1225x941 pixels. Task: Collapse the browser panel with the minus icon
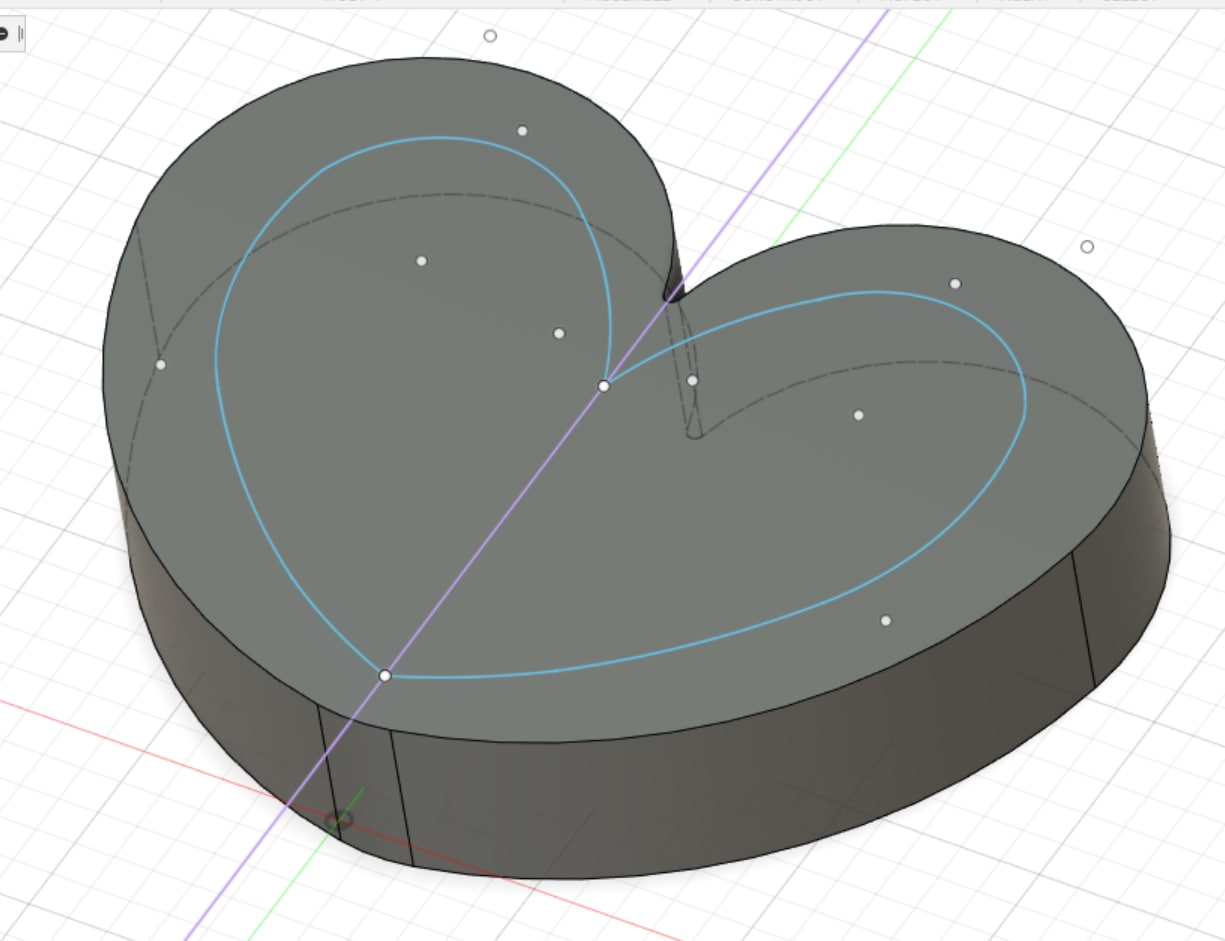coord(4,34)
